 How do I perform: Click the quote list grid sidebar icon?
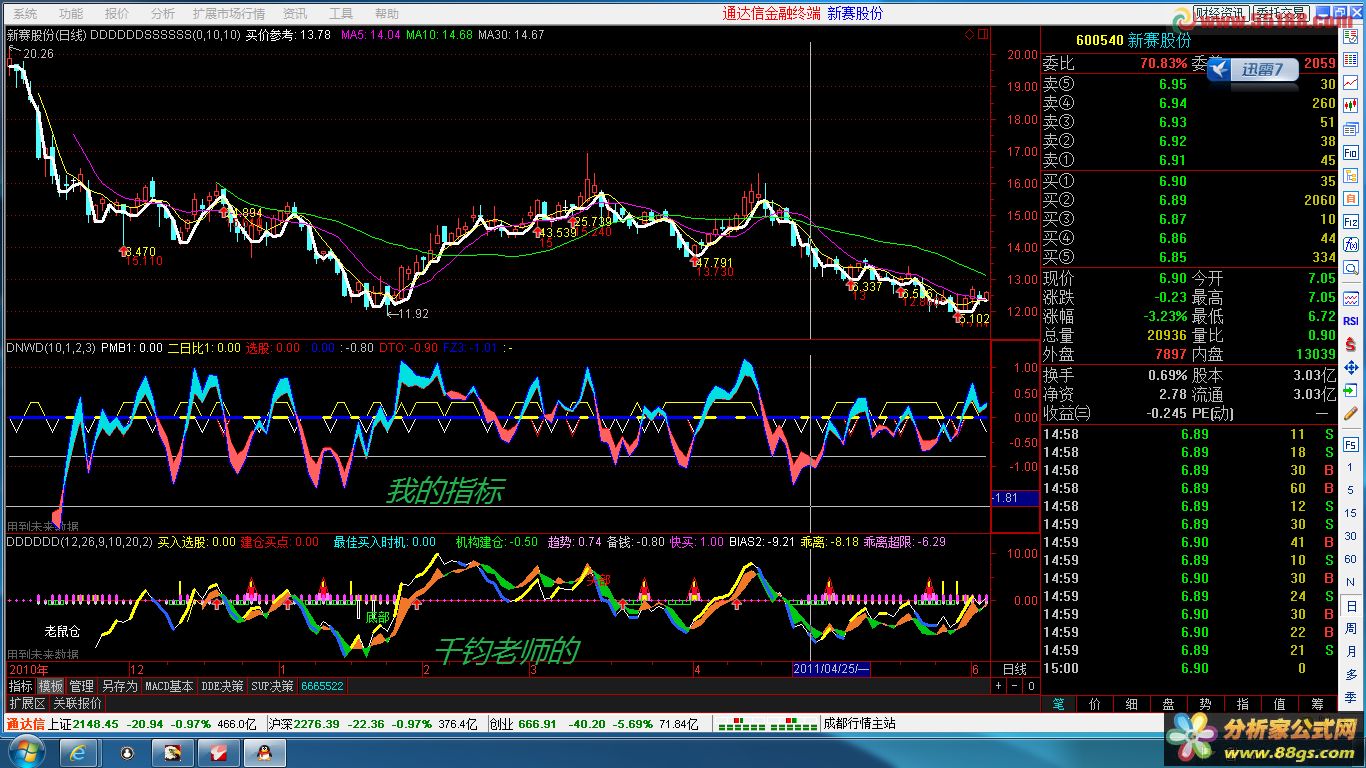click(x=1351, y=59)
